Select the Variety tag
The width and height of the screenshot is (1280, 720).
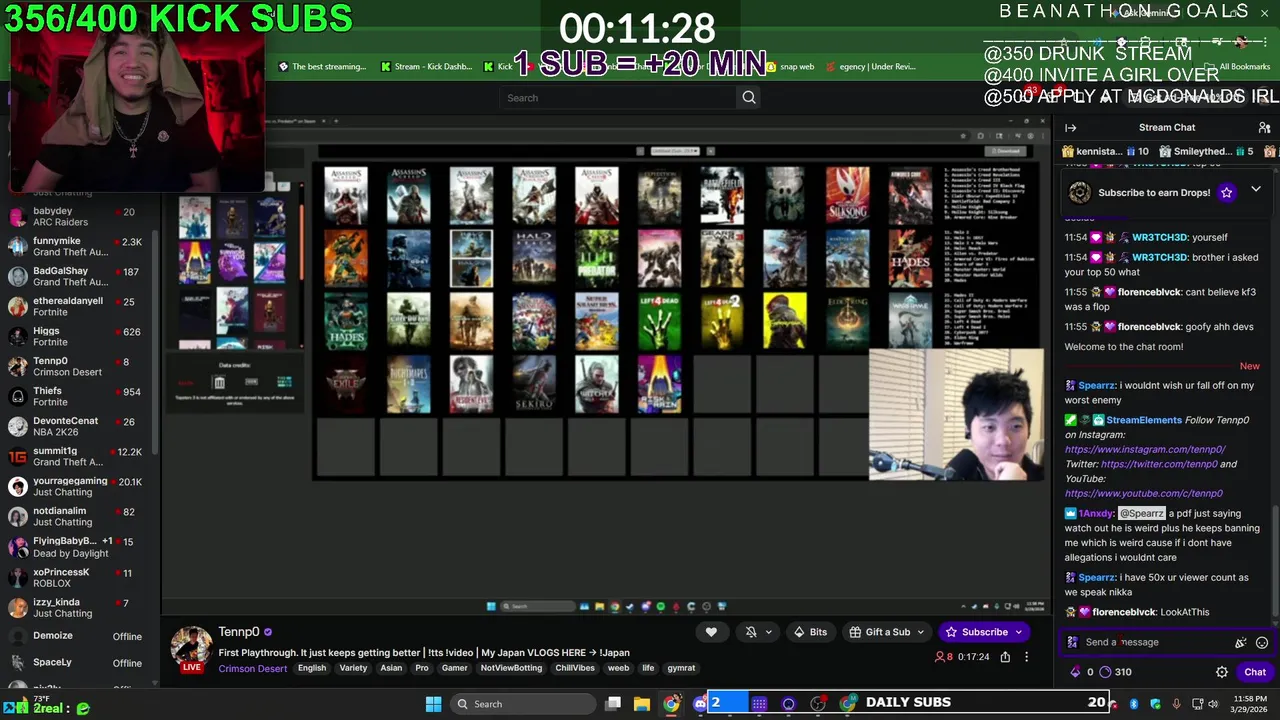click(x=353, y=668)
